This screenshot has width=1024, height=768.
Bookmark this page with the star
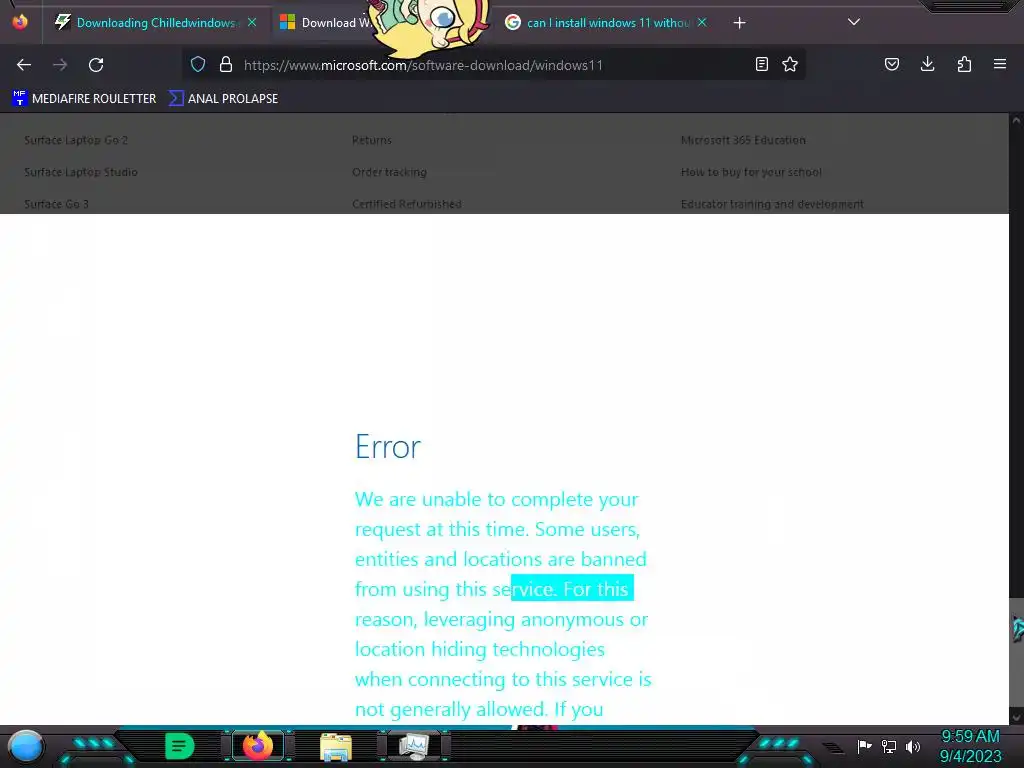790,64
